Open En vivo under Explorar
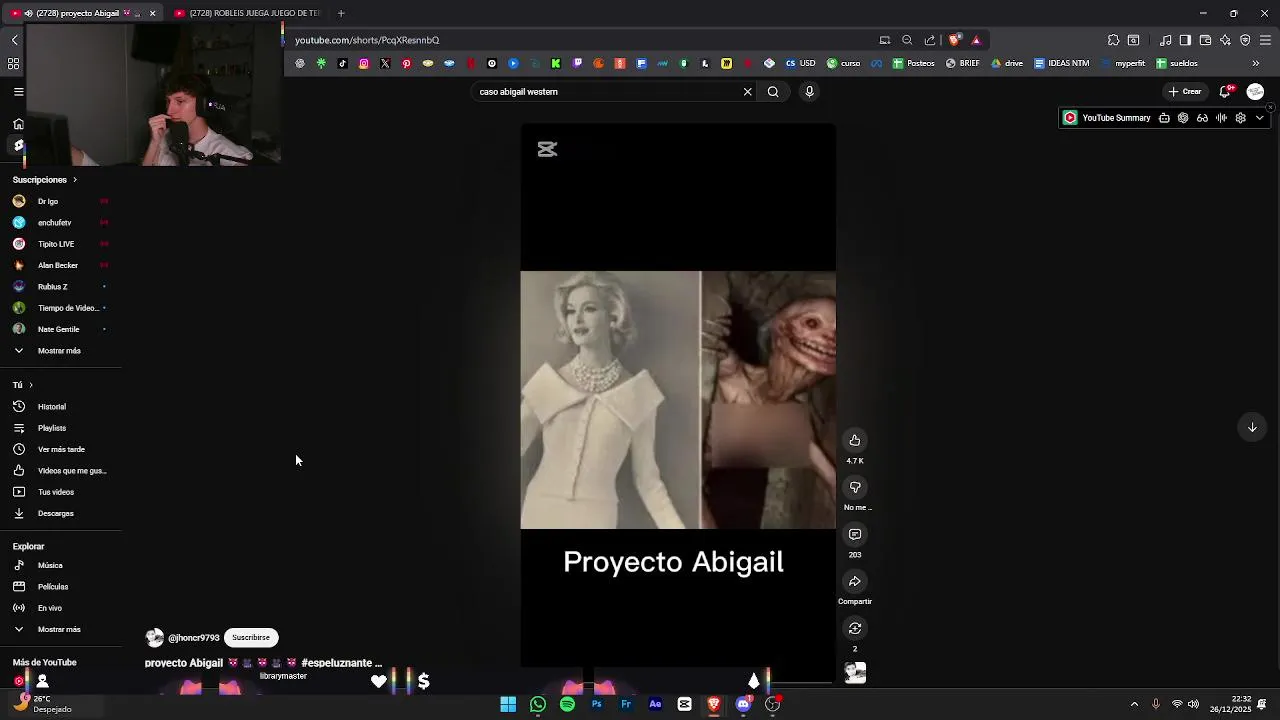1280x720 pixels. pos(50,608)
